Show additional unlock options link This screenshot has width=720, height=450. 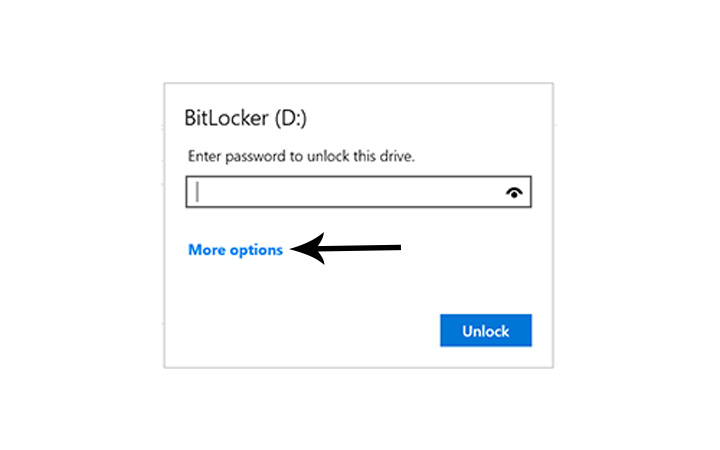(236, 250)
